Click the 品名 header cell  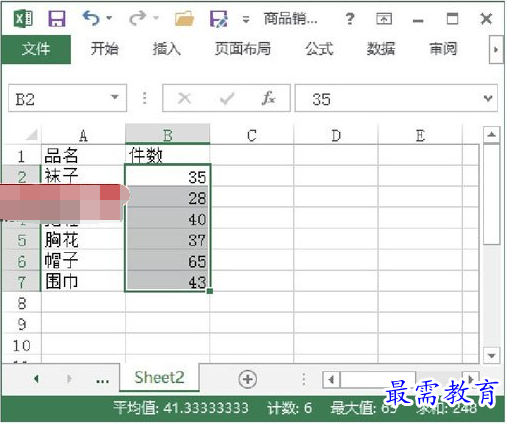pos(83,155)
